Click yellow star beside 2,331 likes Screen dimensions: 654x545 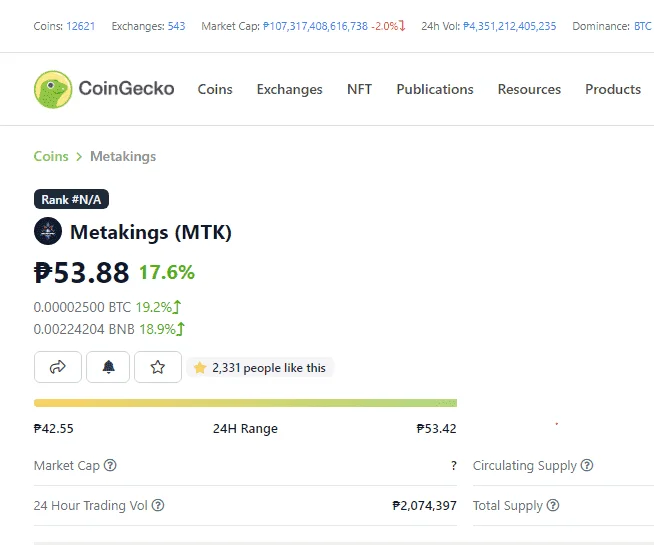200,368
